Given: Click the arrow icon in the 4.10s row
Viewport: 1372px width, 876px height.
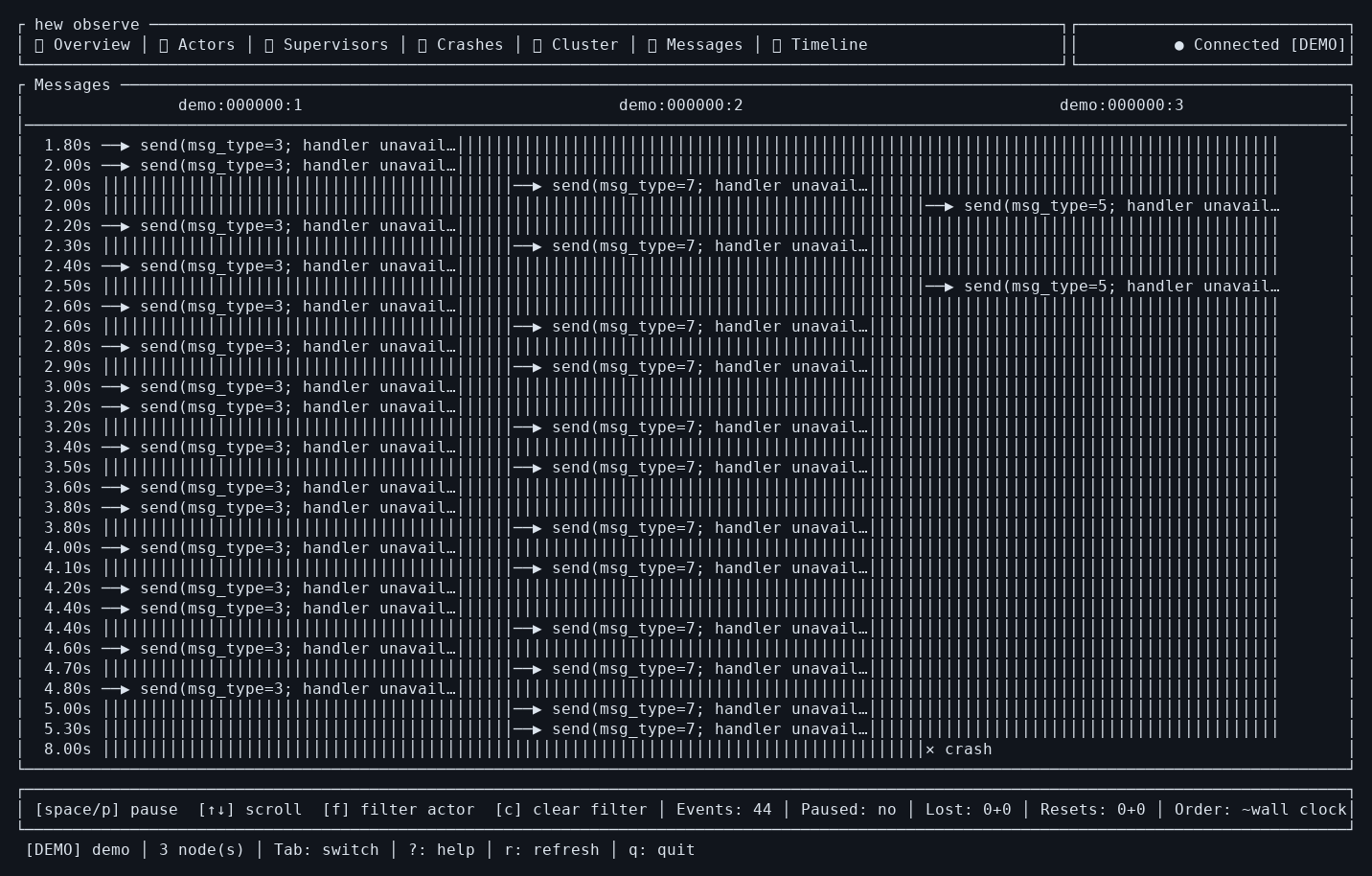Looking at the screenshot, I should coord(528,568).
